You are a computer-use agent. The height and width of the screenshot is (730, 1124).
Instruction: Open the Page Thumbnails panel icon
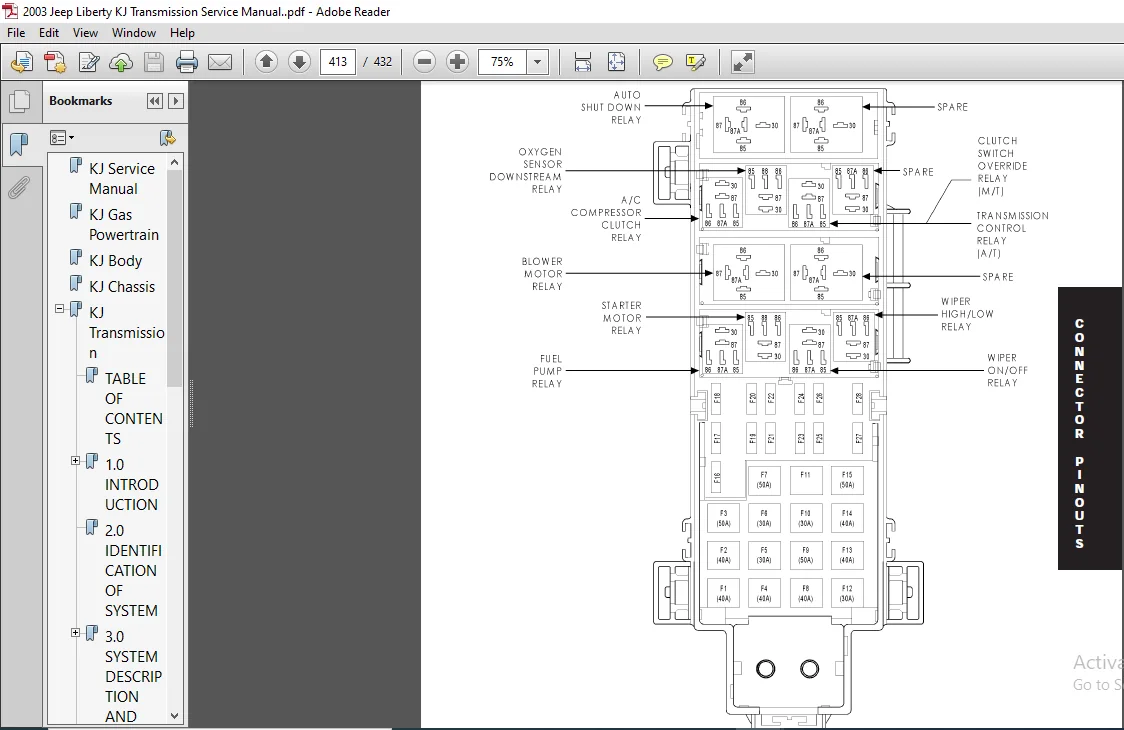point(19,102)
